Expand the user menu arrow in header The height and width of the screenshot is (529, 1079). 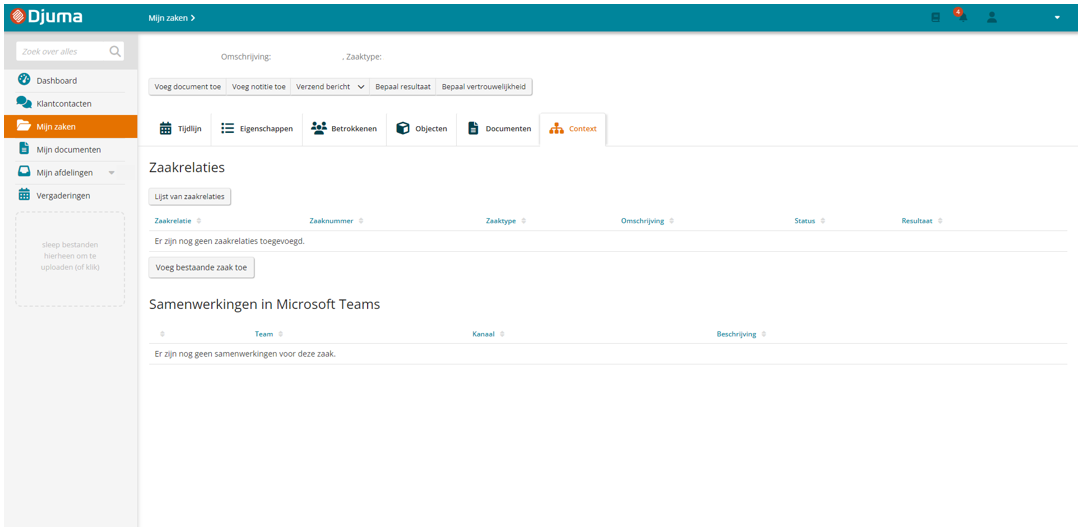[x=1058, y=18]
